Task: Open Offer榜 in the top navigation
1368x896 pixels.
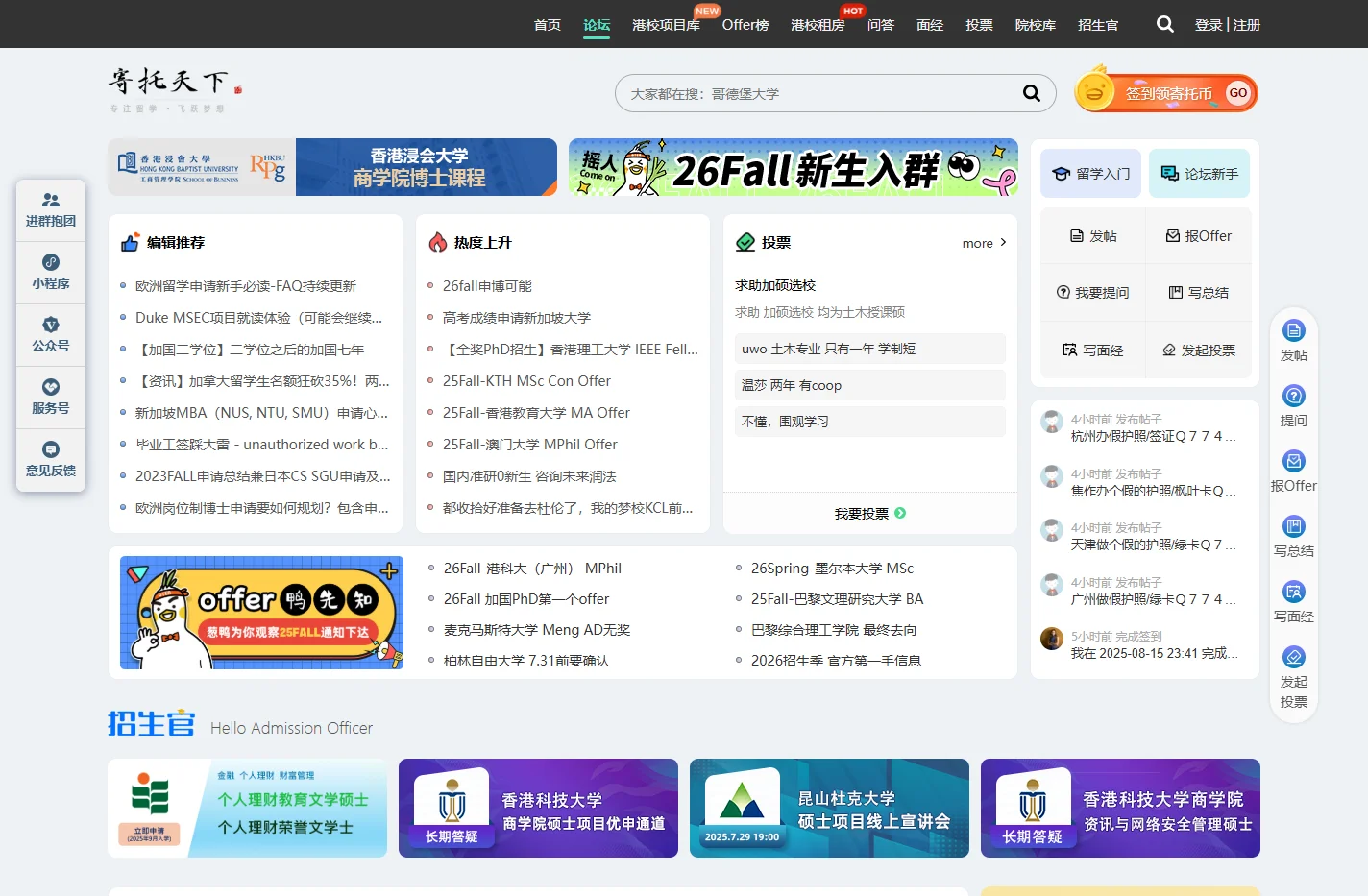Action: 745,25
